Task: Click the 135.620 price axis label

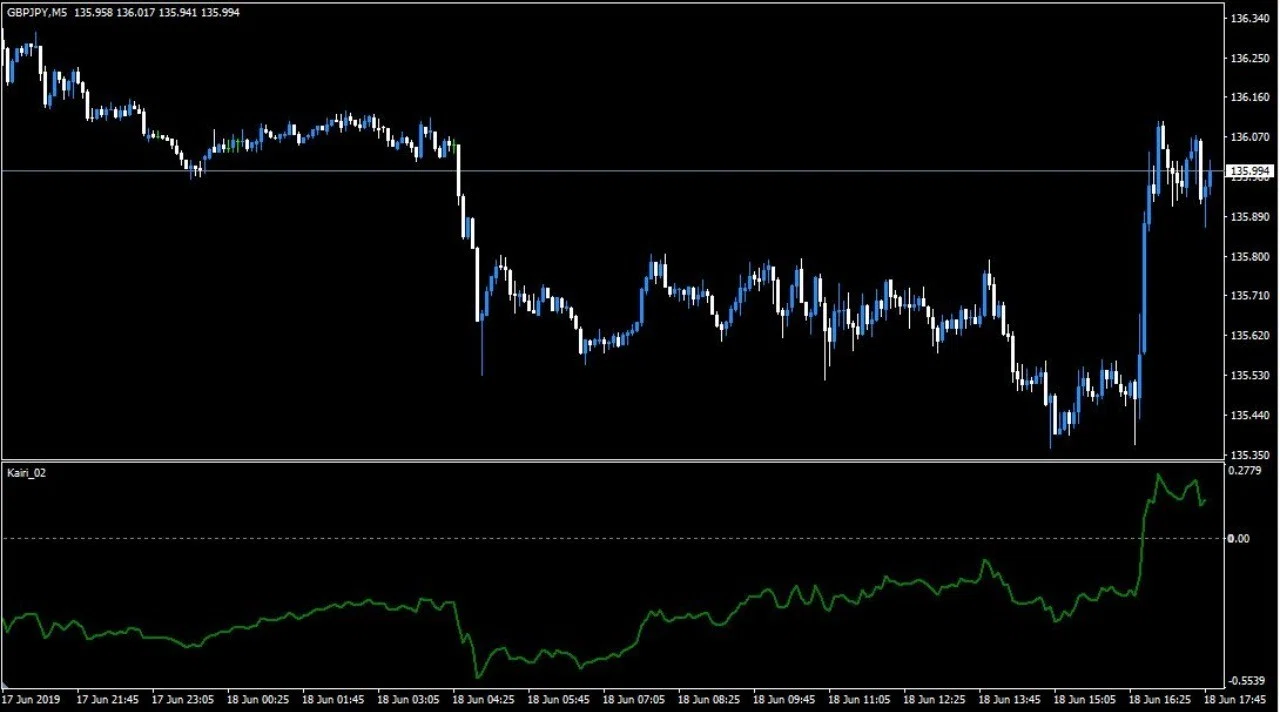Action: (1249, 335)
